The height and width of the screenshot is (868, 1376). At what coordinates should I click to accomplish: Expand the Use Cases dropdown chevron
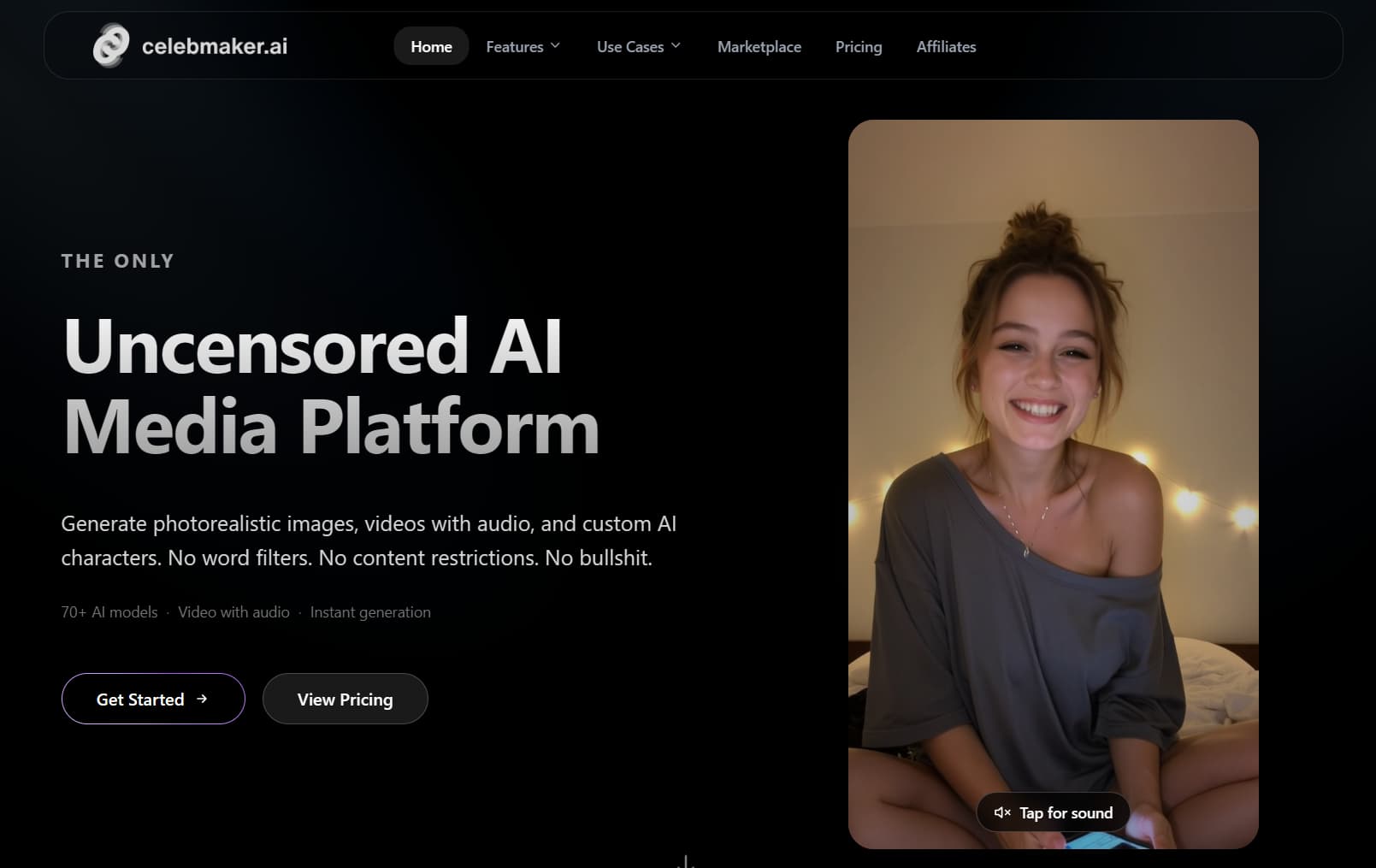click(x=676, y=45)
